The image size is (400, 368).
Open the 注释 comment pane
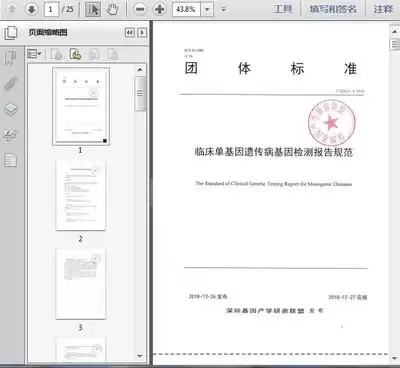point(383,9)
